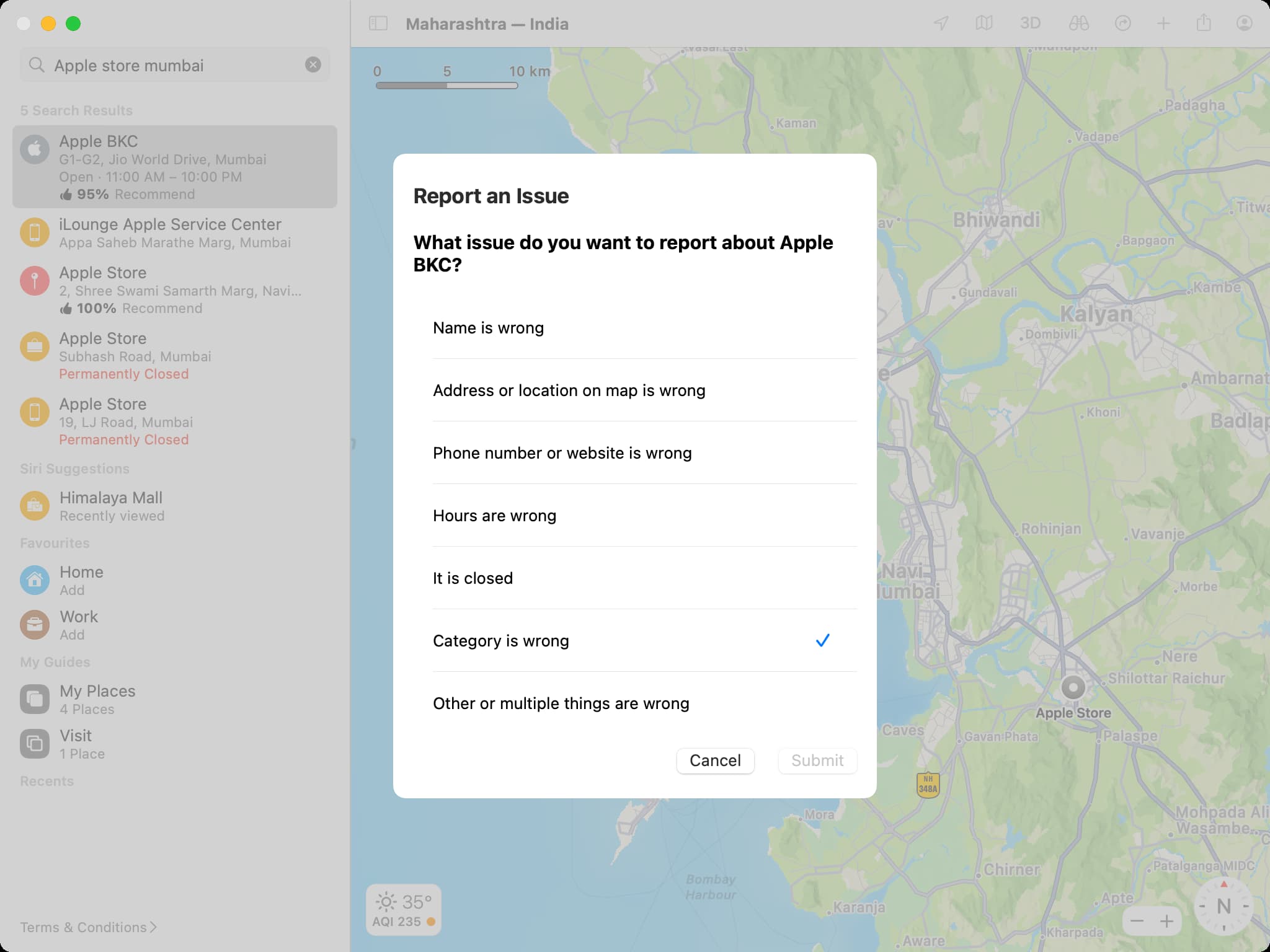
Task: Open Look Around binoculars icon
Action: point(1079,24)
